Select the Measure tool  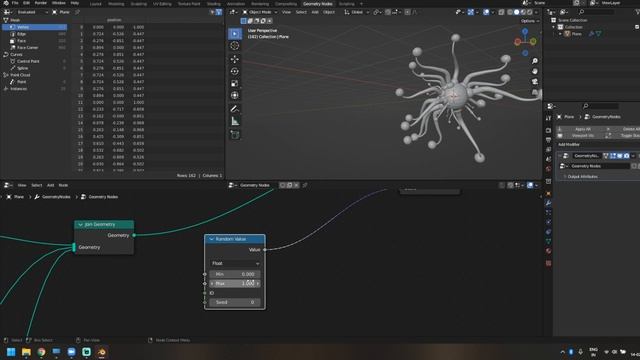235,121
